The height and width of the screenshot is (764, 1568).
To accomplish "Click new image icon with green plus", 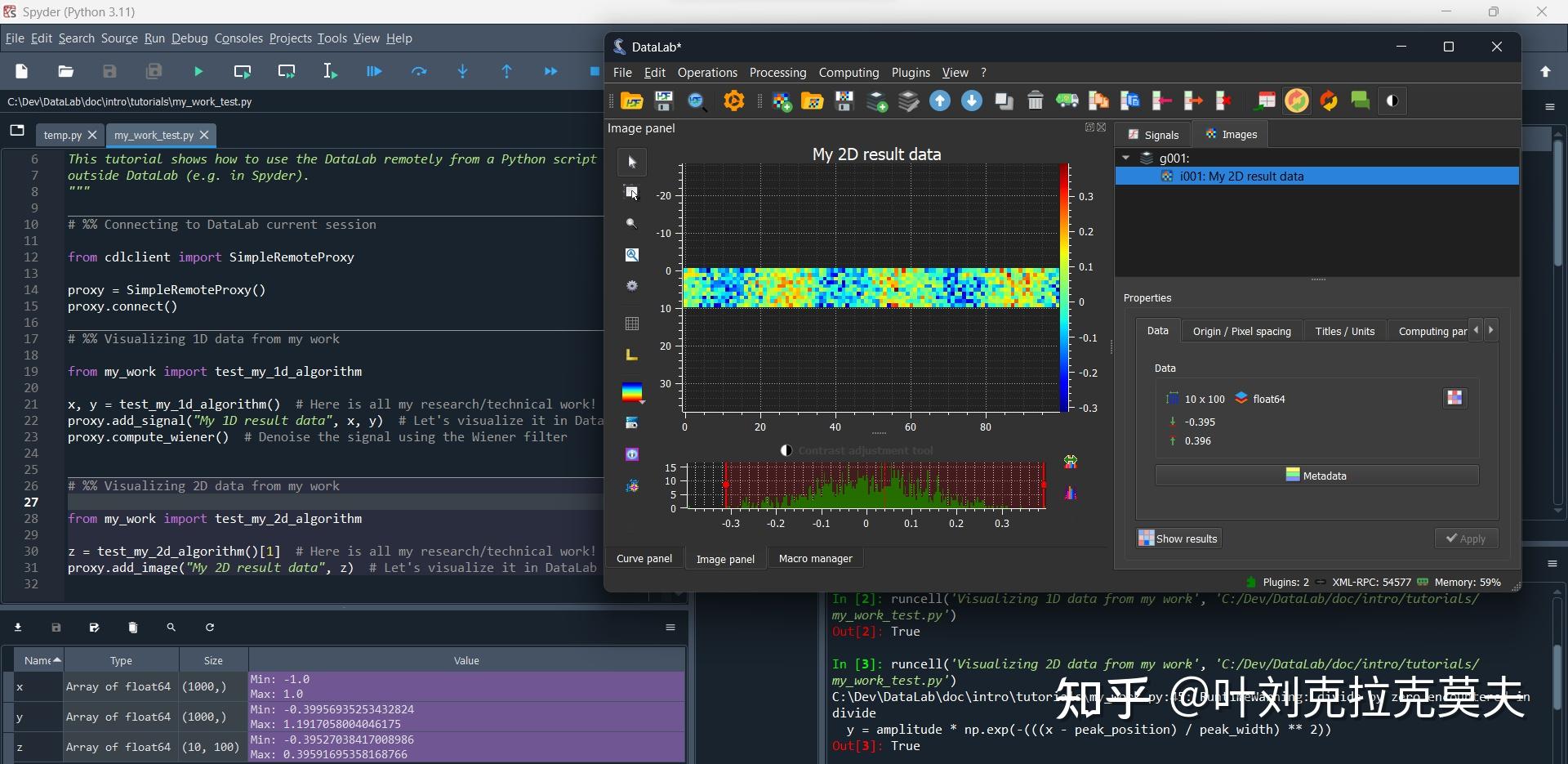I will pos(782,101).
